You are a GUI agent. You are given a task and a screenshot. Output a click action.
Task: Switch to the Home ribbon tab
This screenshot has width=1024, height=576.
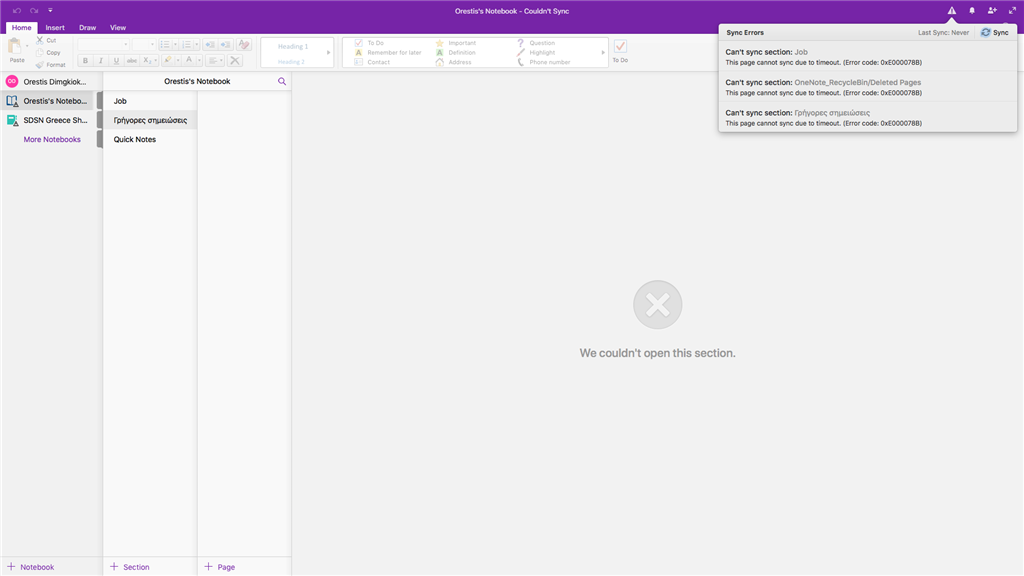[22, 27]
